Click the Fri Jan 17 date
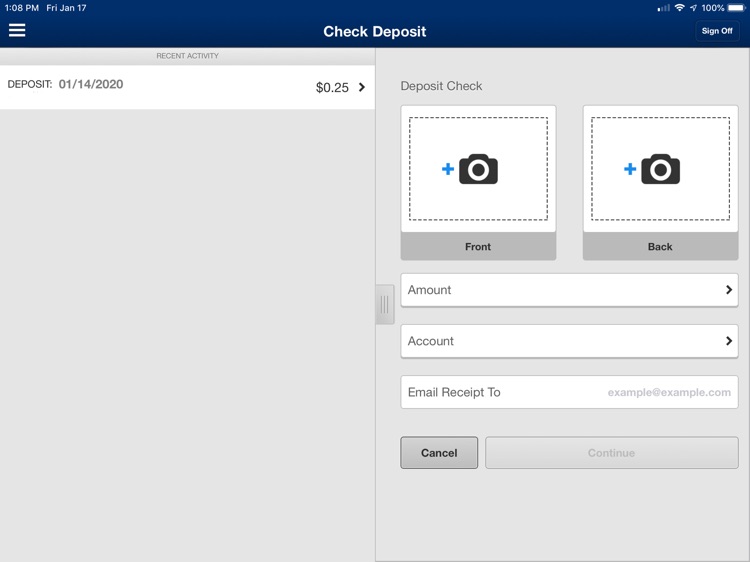This screenshot has width=750, height=562. (66, 8)
